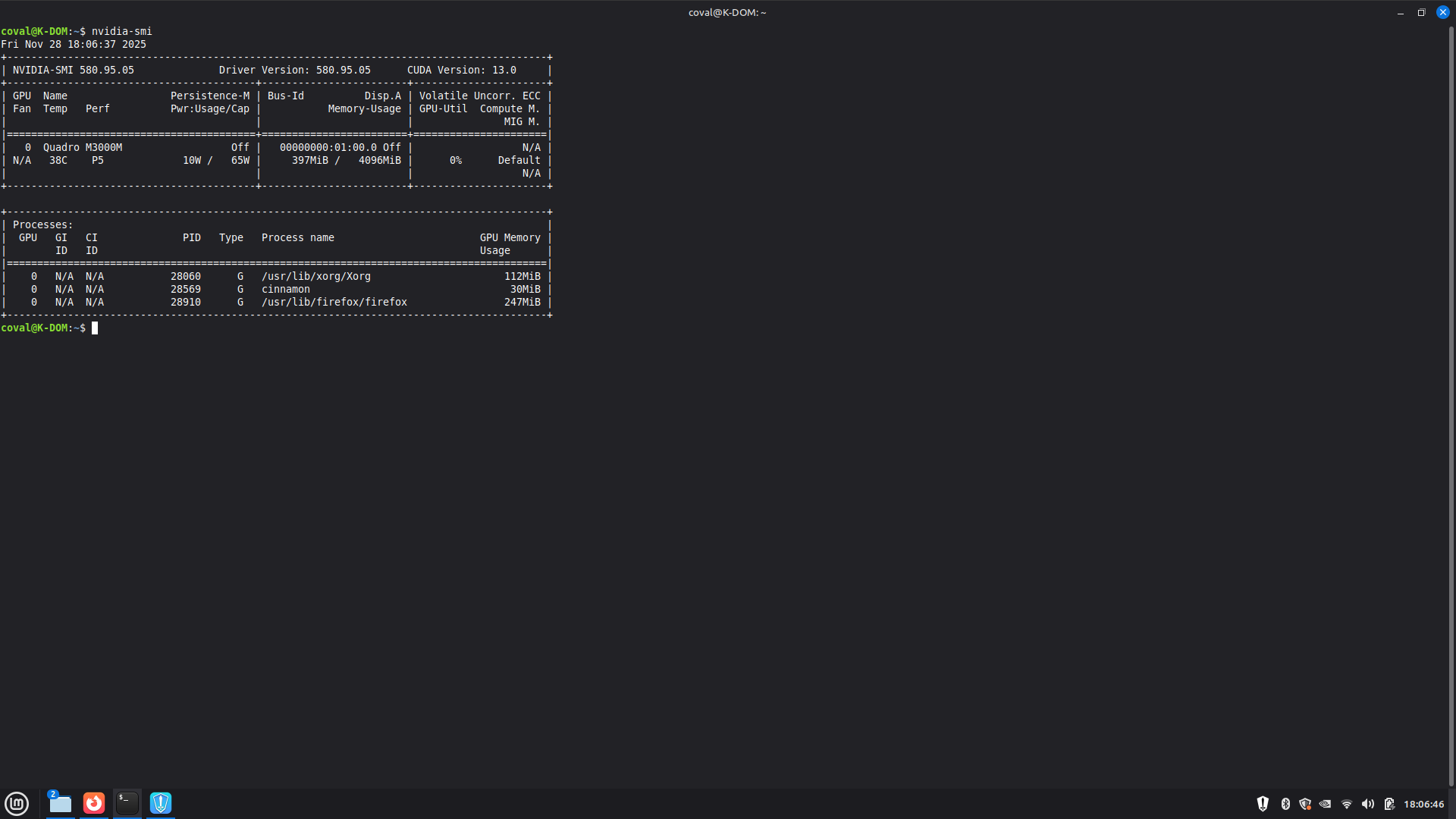Open the blue Heroic launcher taskbar icon
The height and width of the screenshot is (819, 1456).
tap(161, 803)
